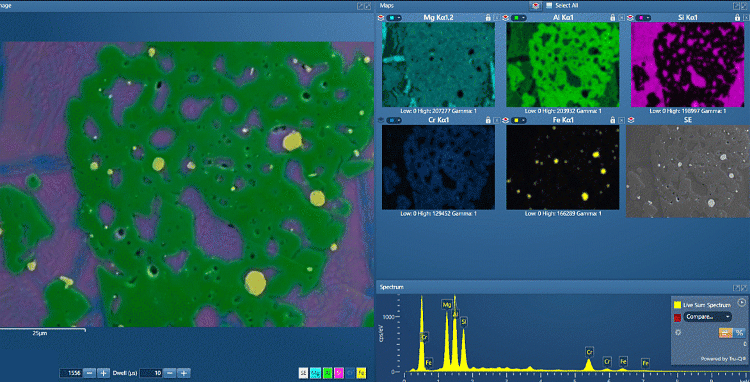Pop out the Maps panel
Viewport: 750px width, 382px height.
(737, 6)
